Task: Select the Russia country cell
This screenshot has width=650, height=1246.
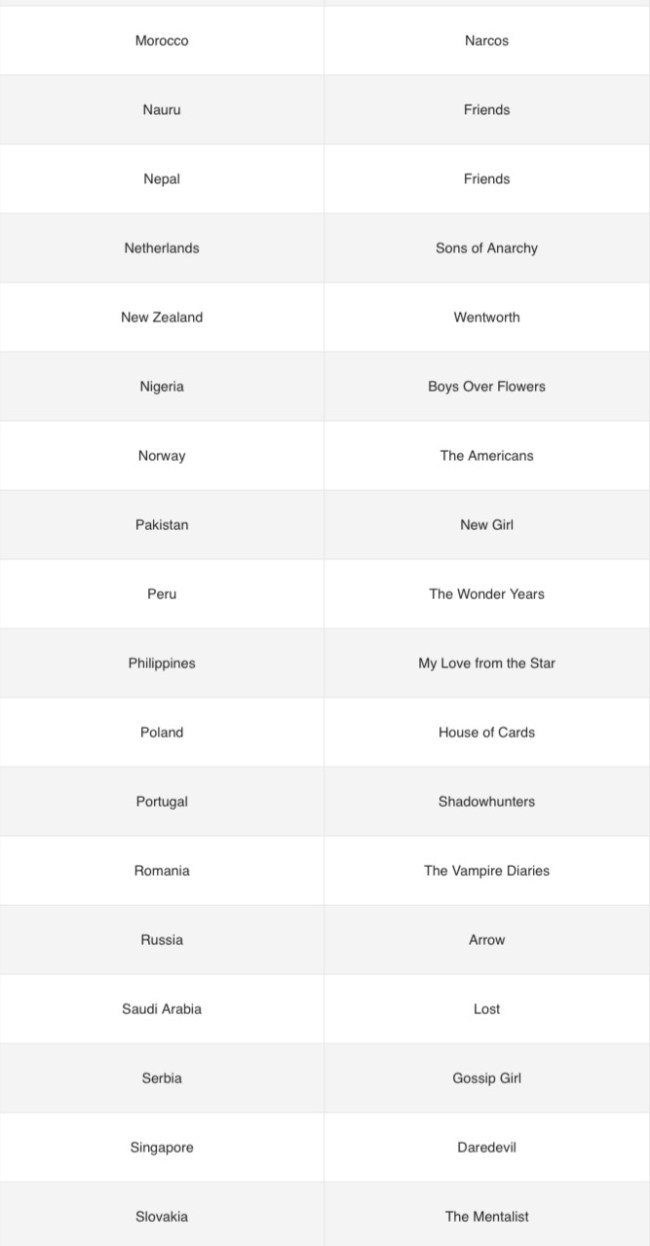Action: click(x=161, y=940)
